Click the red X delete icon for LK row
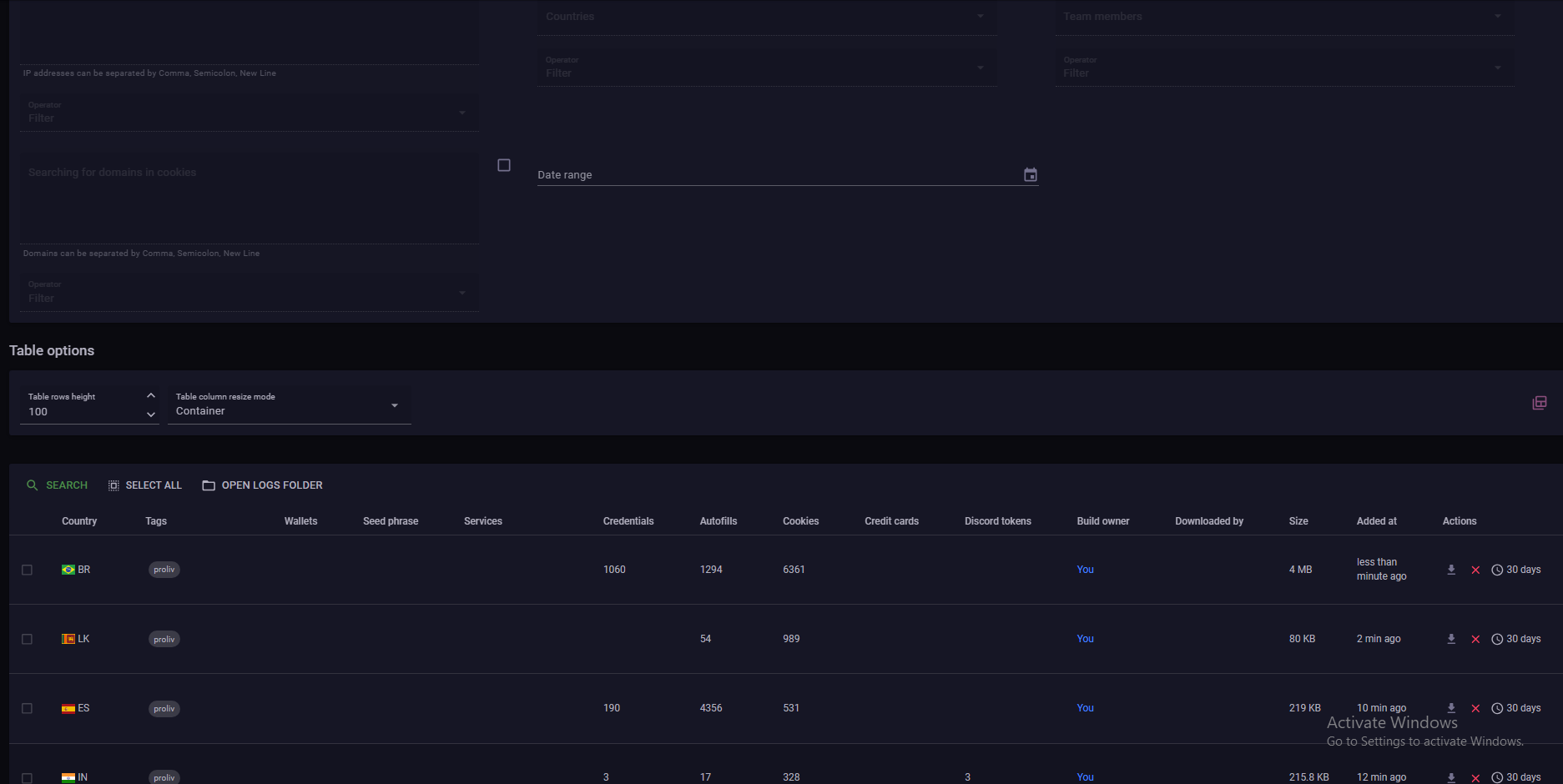Image resolution: width=1563 pixels, height=784 pixels. coord(1475,640)
